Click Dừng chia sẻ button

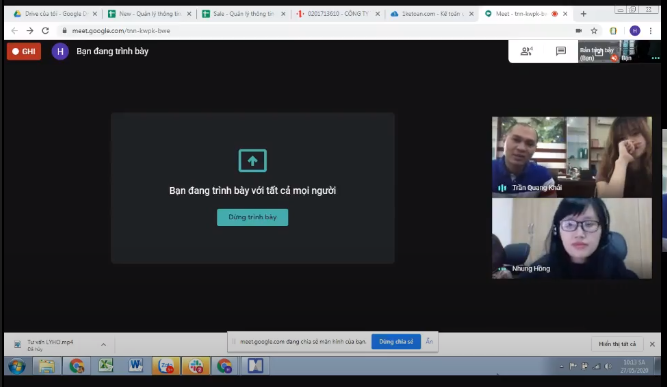(396, 341)
